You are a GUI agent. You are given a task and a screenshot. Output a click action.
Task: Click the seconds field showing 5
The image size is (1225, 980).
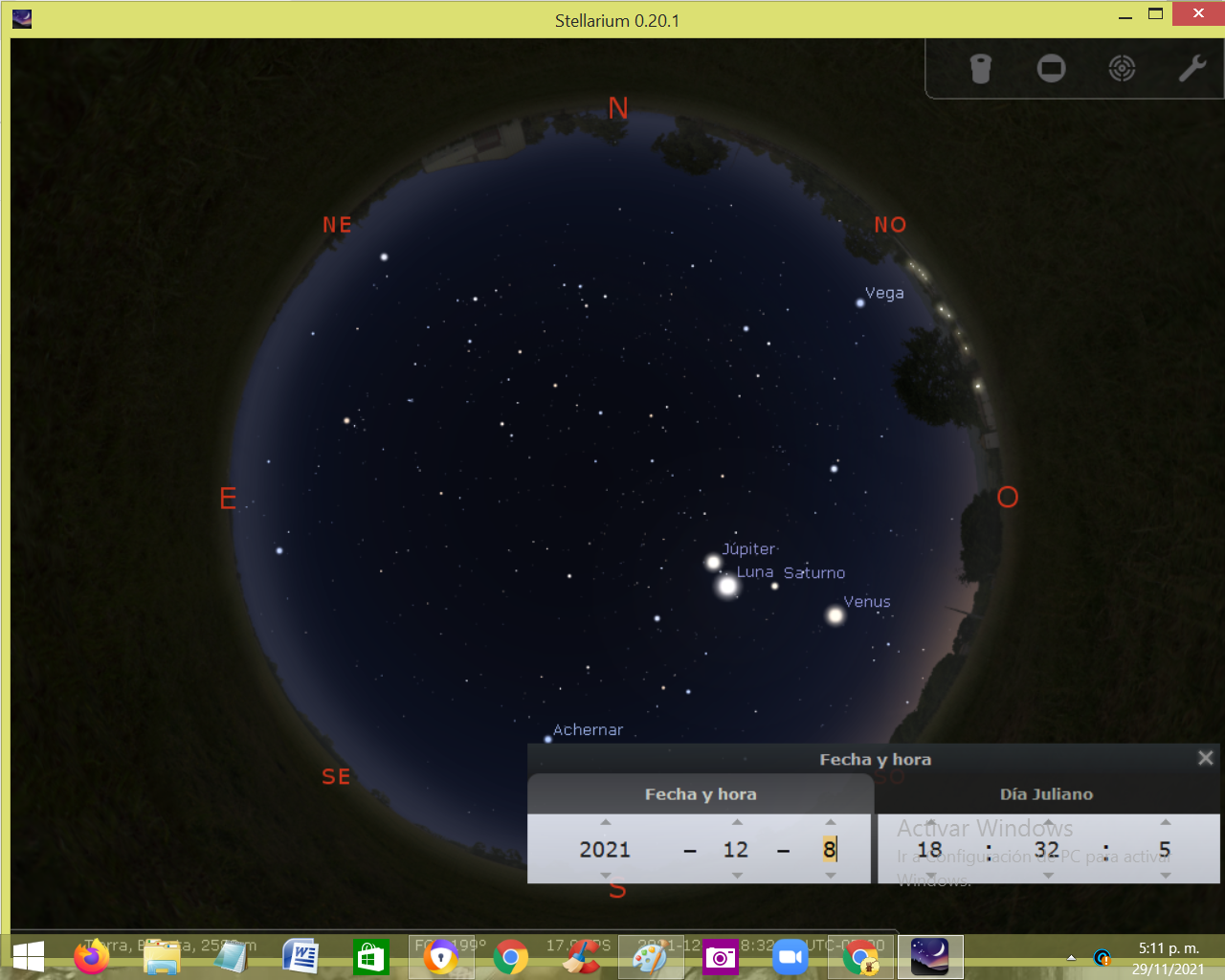click(1165, 850)
